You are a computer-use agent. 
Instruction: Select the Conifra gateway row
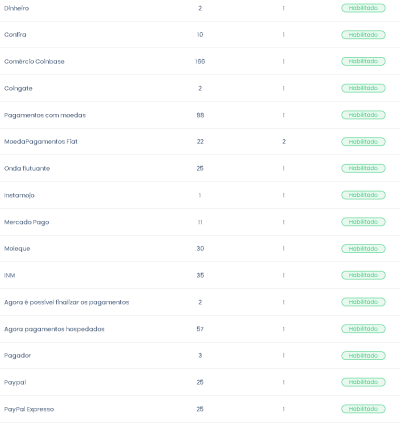[x=200, y=35]
